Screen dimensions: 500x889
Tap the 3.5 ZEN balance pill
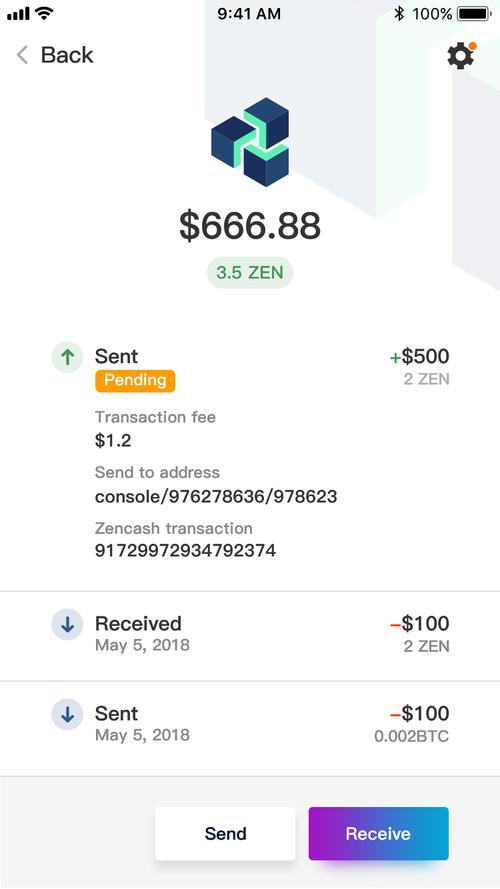point(249,272)
